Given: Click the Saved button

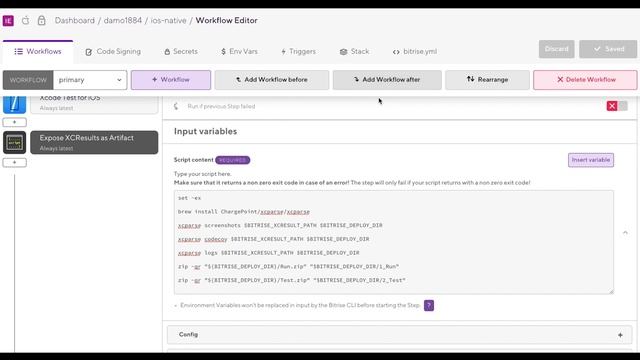Looking at the screenshot, I should pyautogui.click(x=608, y=49).
